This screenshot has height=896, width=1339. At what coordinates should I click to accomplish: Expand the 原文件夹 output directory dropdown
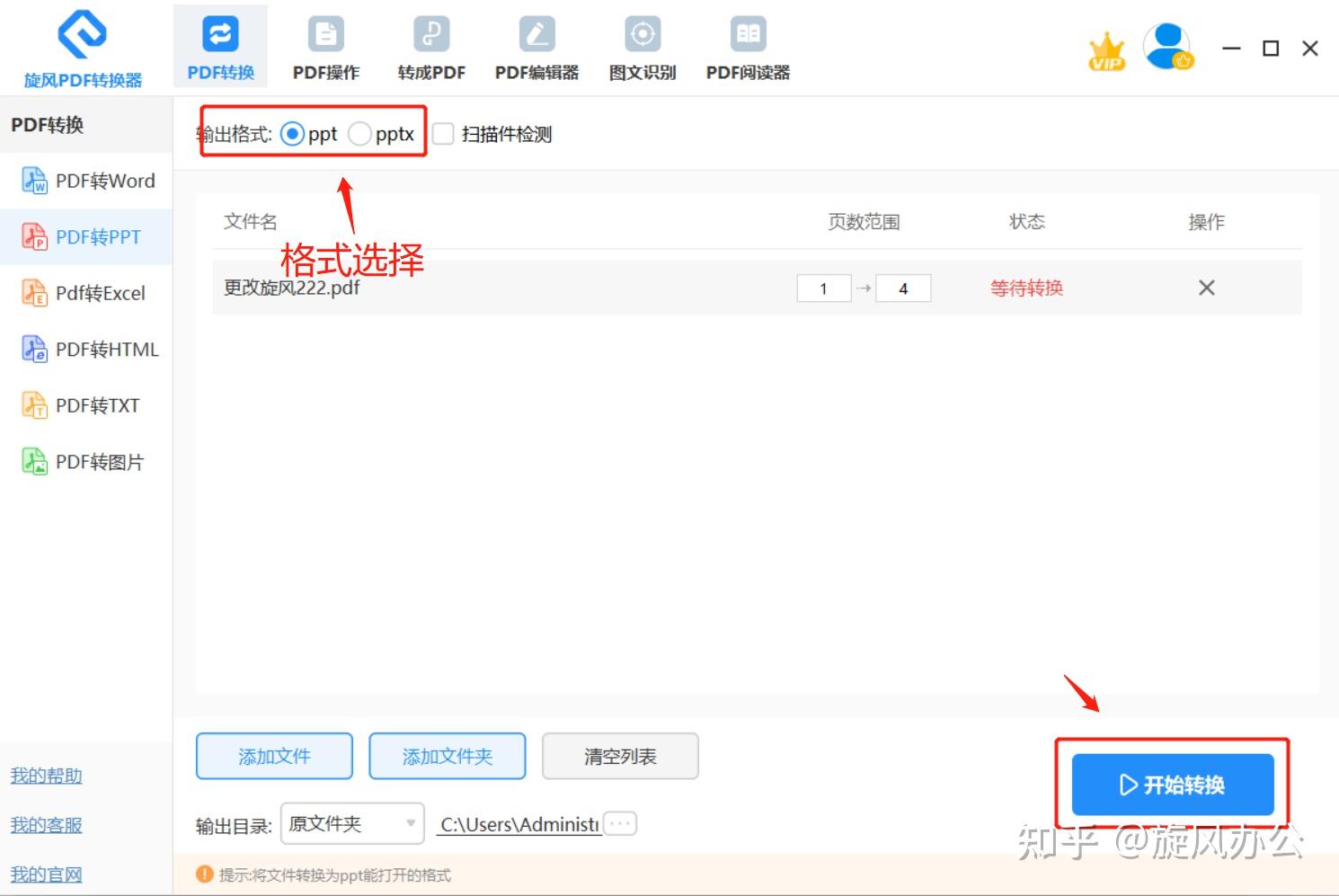tap(352, 823)
